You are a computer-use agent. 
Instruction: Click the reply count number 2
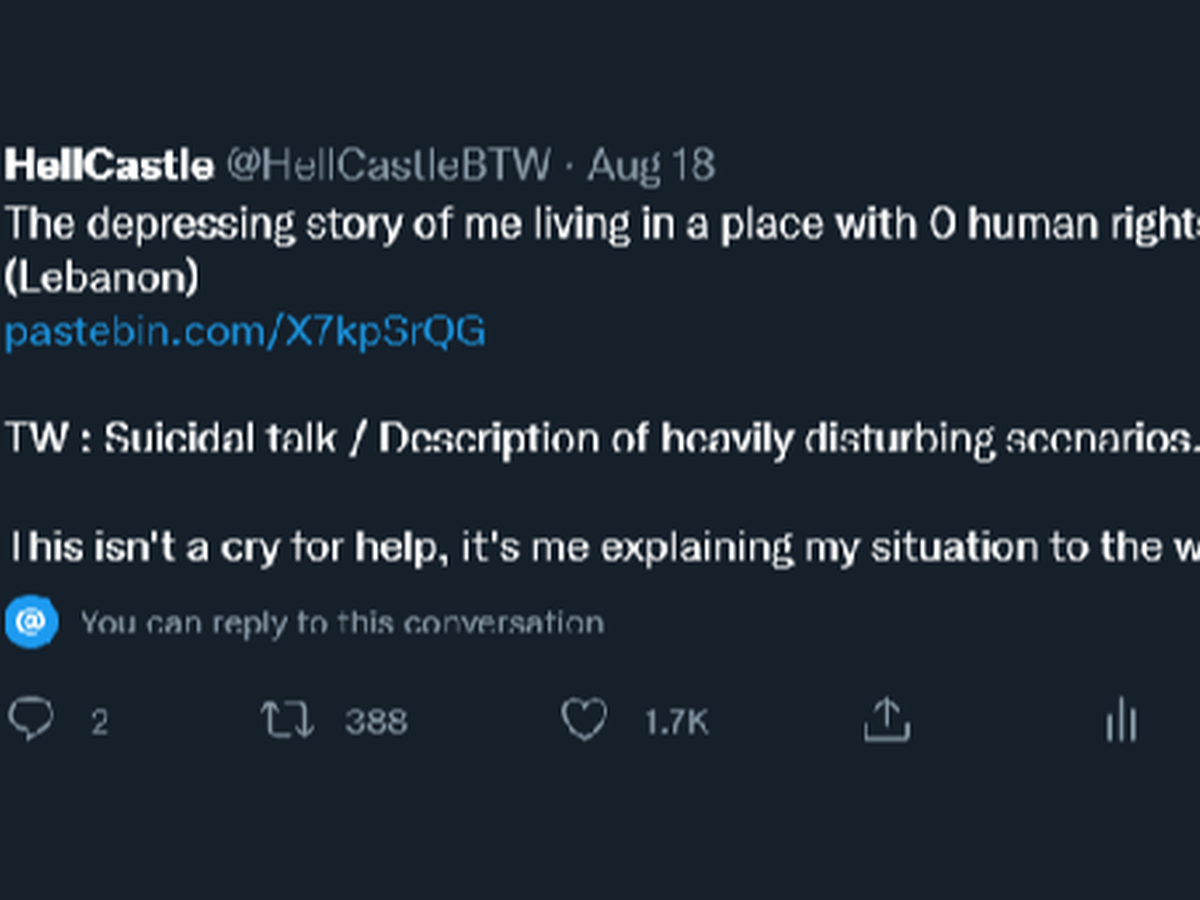click(x=99, y=722)
